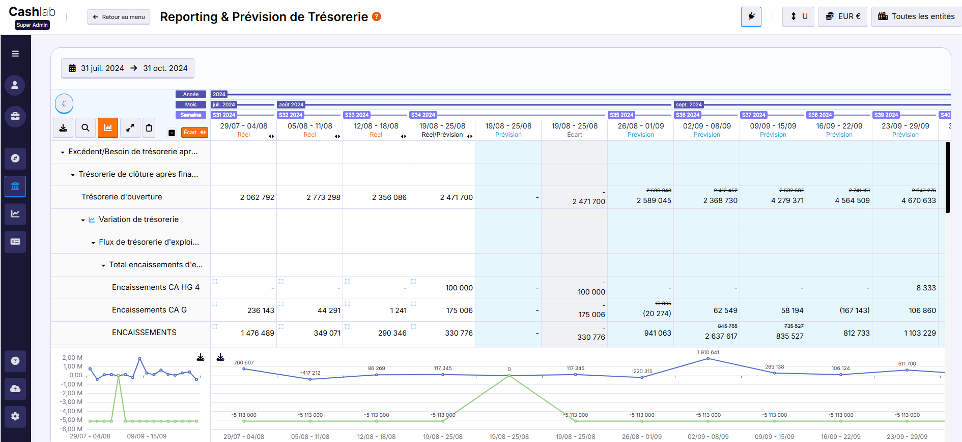Image resolution: width=962 pixels, height=442 pixels.
Task: Click the S33 2024 week marker
Action: click(x=356, y=115)
